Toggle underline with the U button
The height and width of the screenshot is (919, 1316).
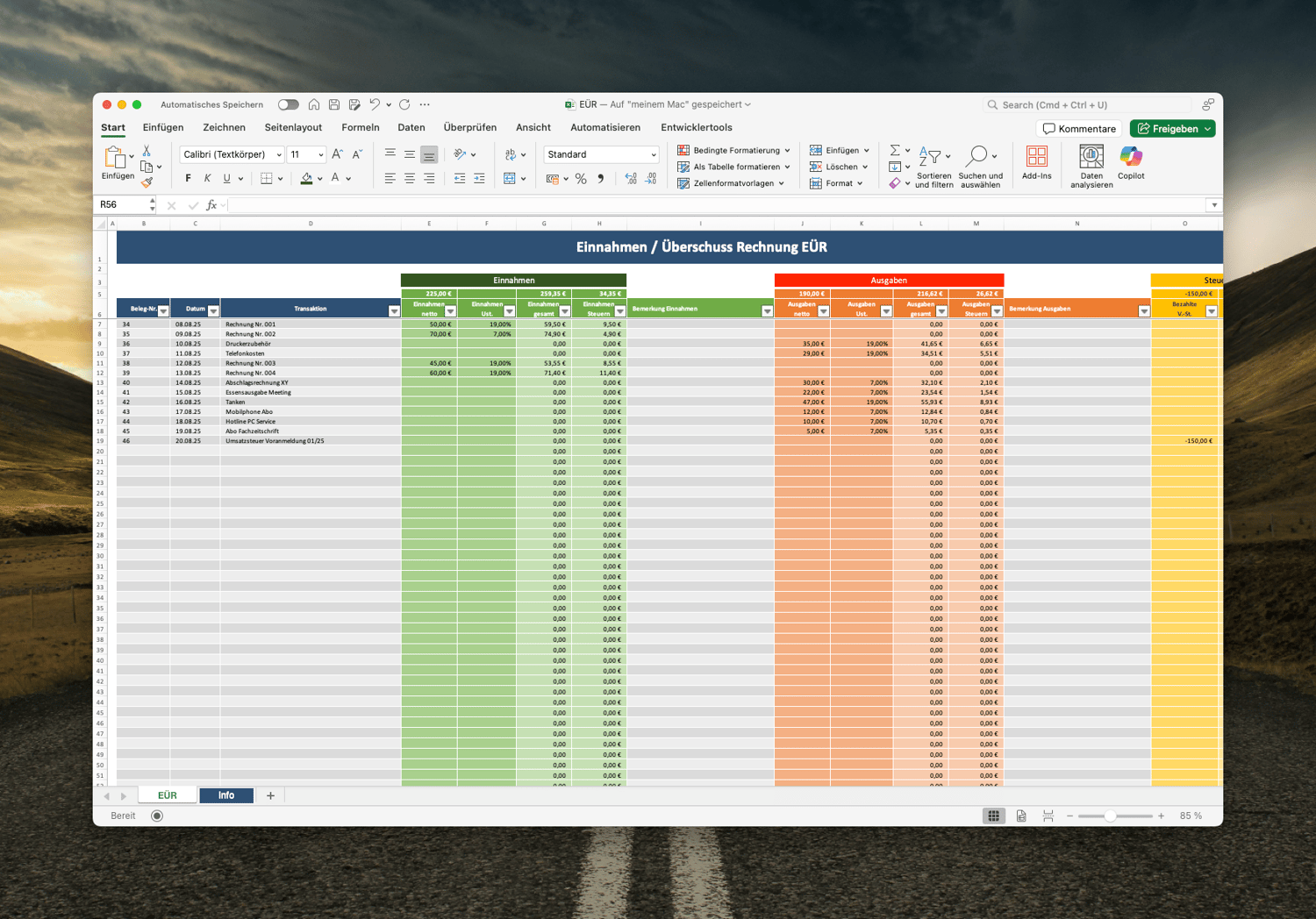(226, 179)
